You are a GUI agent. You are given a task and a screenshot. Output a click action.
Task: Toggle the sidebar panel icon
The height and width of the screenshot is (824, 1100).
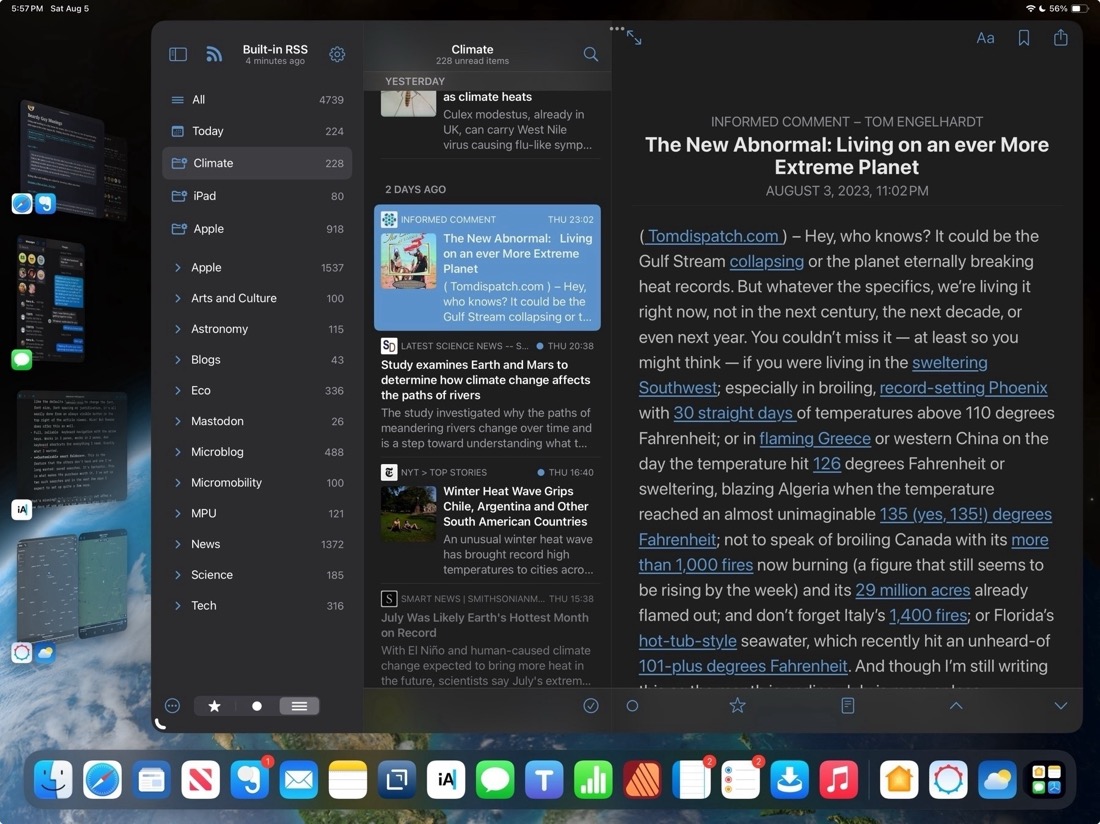(177, 54)
